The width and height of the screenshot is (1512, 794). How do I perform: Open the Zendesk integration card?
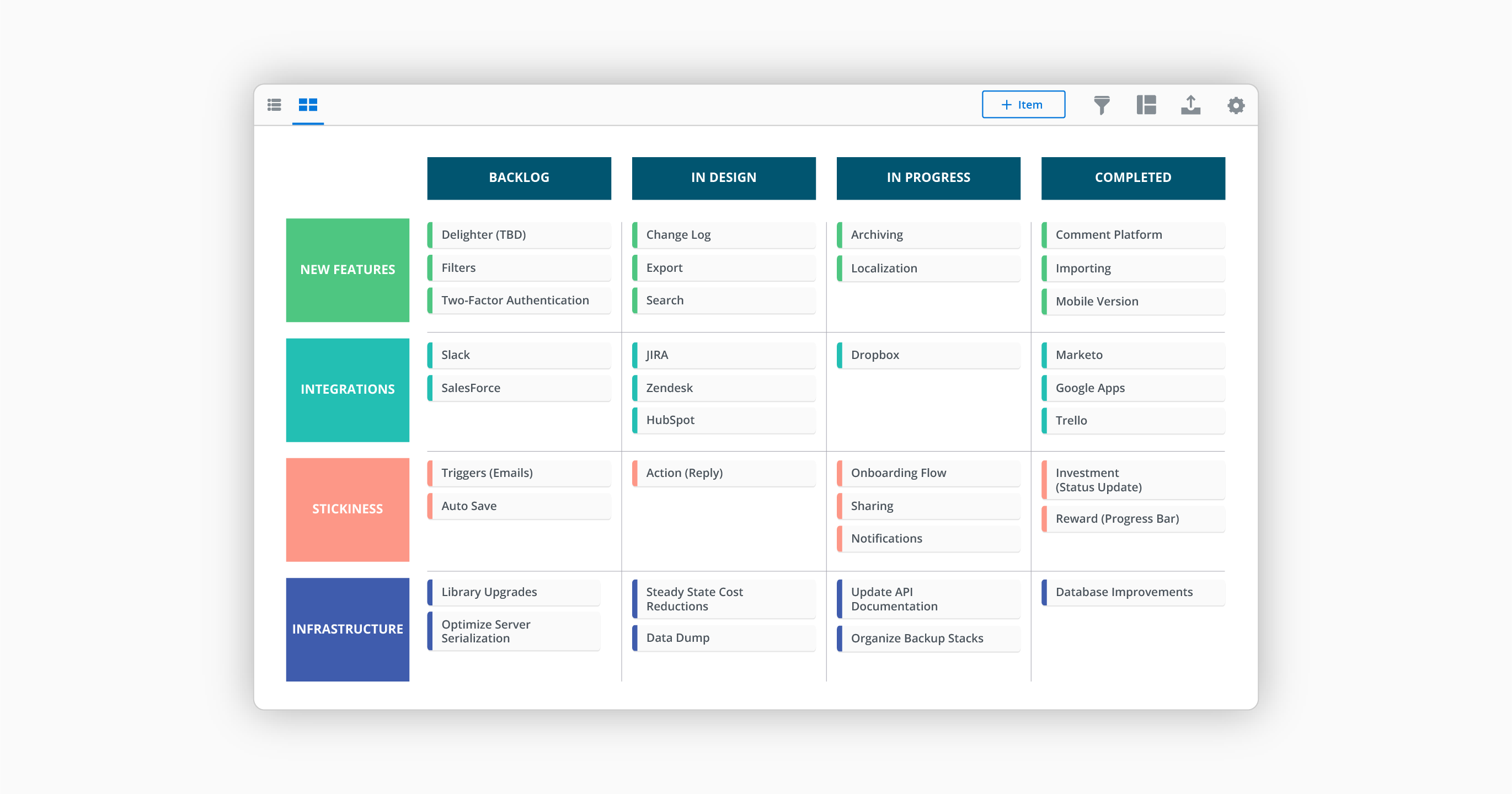[724, 388]
